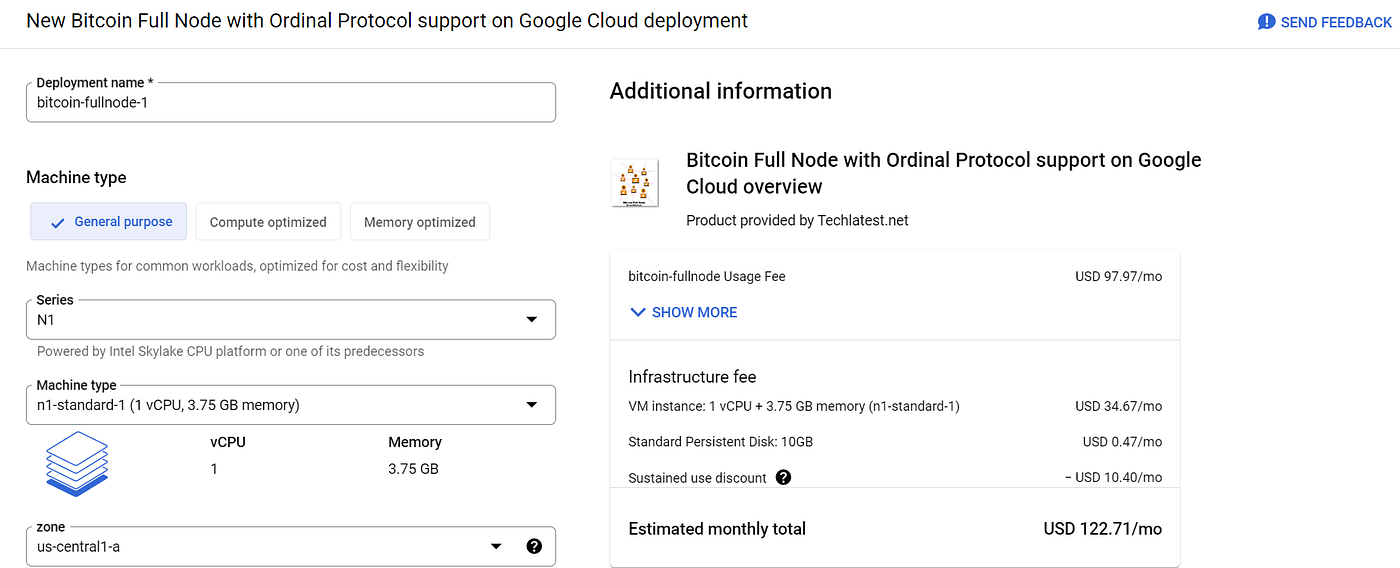
Task: Click the Standard Persistent Disk: 10GB line
Action: point(720,441)
